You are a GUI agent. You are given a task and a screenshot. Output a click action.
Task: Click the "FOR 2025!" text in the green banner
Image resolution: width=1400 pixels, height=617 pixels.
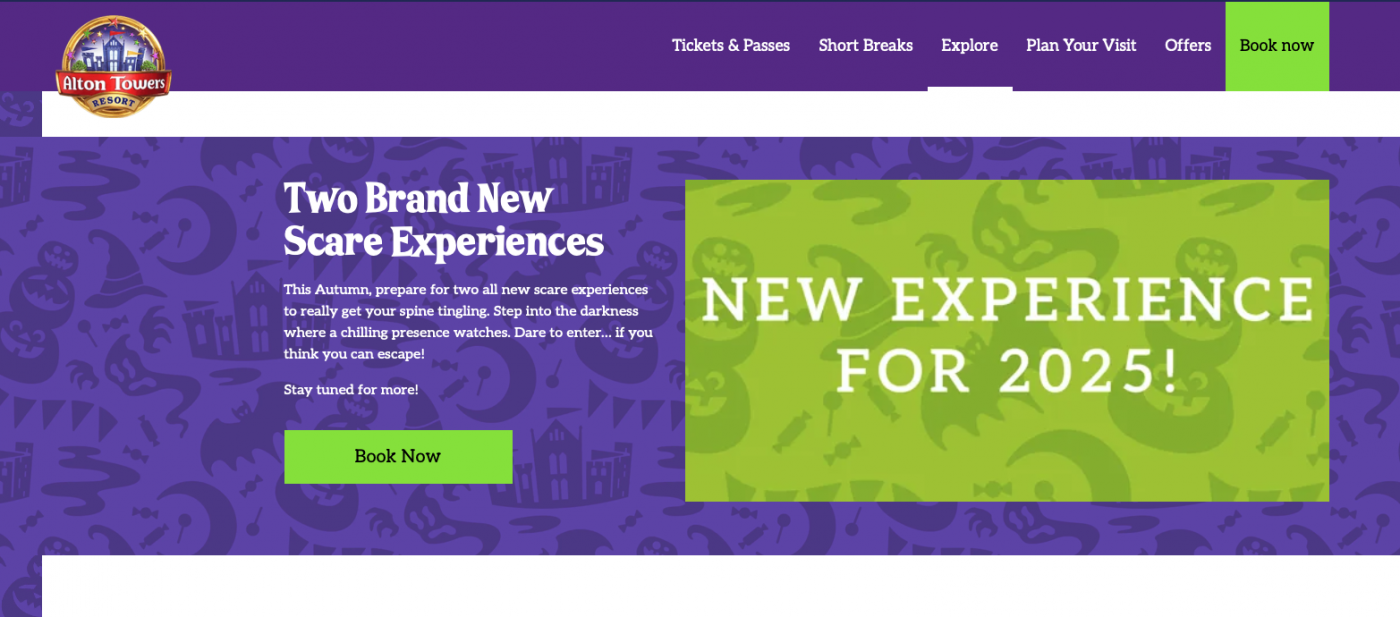tap(1007, 371)
